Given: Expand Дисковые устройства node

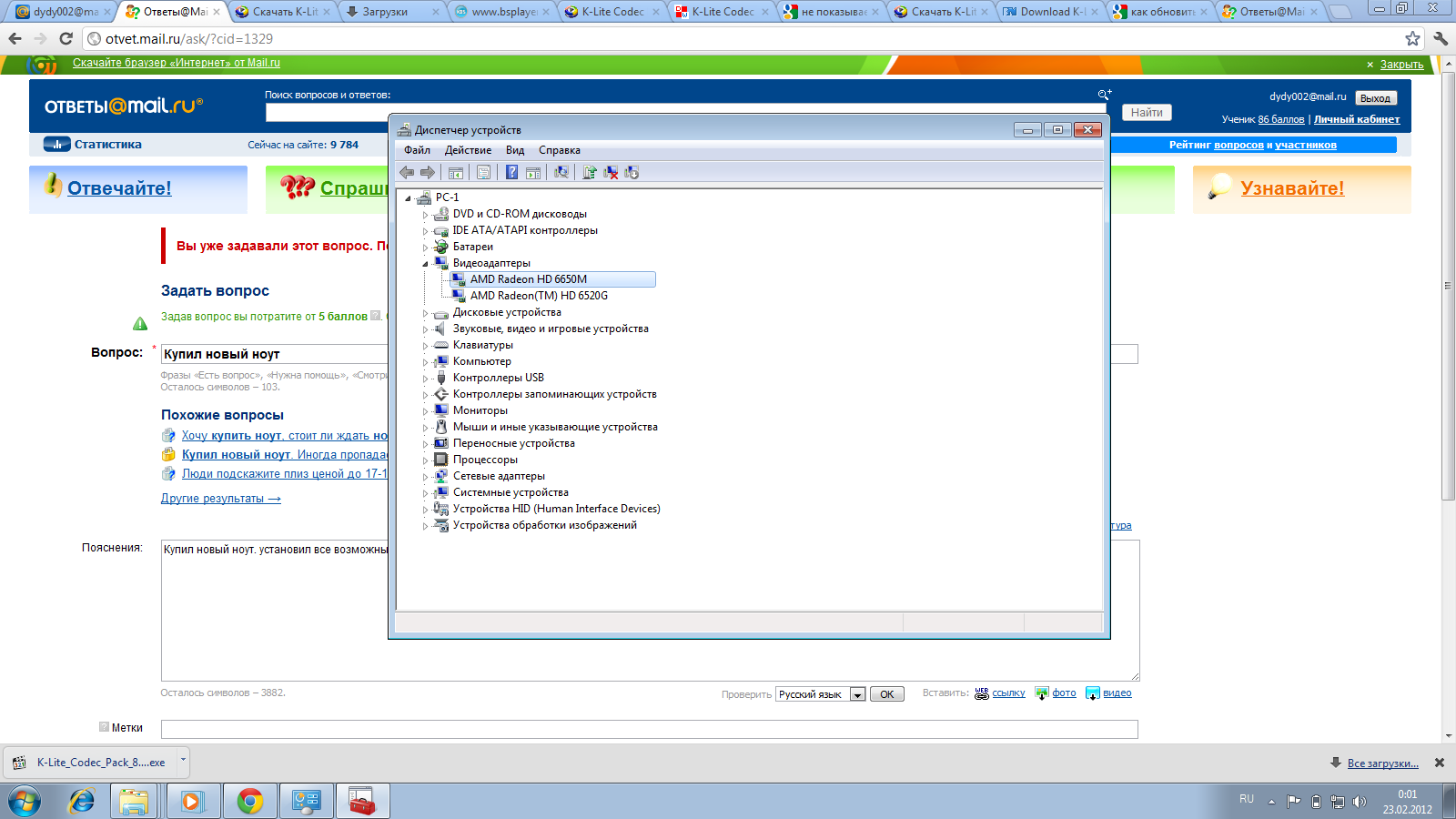Looking at the screenshot, I should point(425,313).
